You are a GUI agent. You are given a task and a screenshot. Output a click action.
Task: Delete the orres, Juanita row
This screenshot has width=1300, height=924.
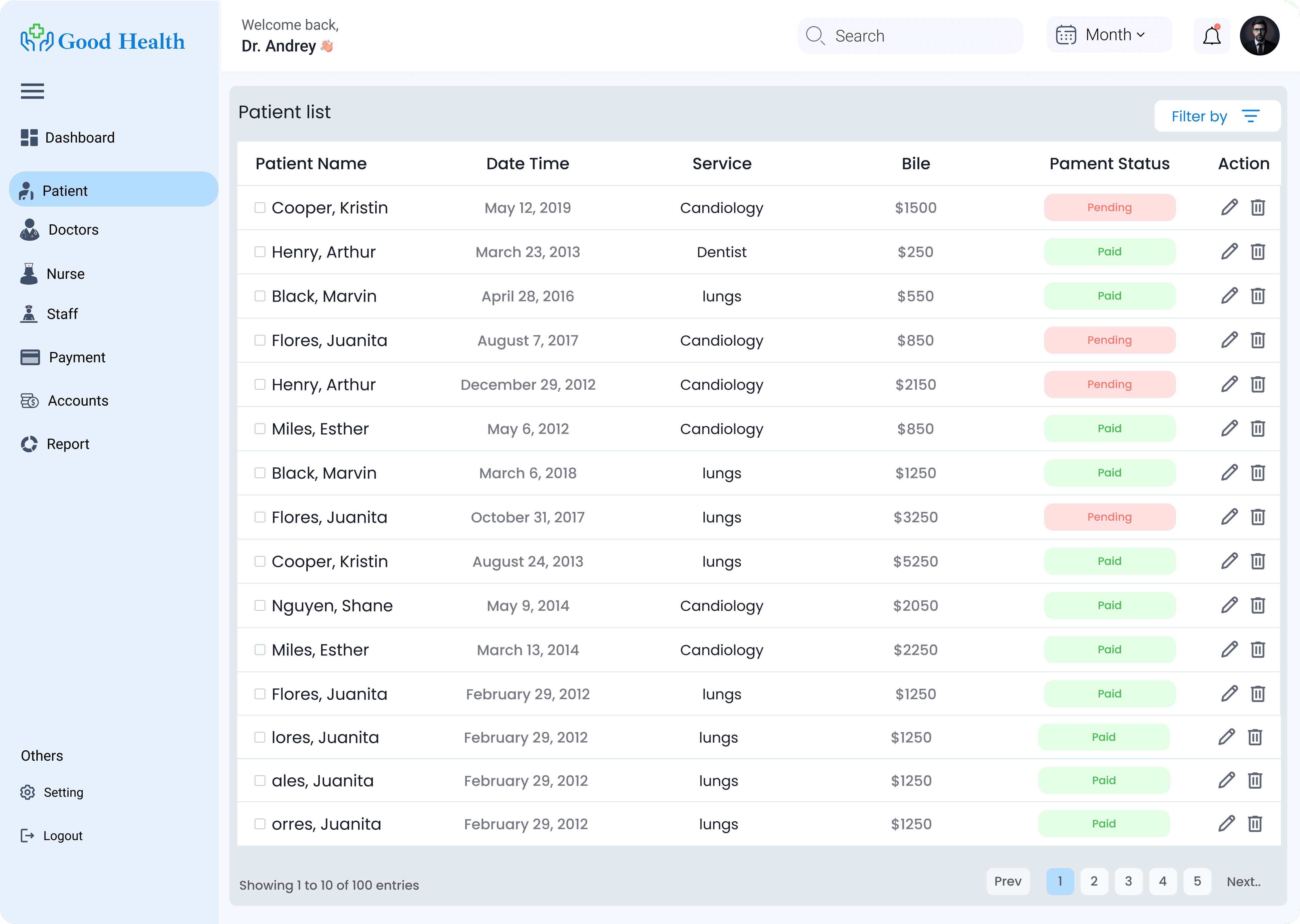(x=1255, y=824)
